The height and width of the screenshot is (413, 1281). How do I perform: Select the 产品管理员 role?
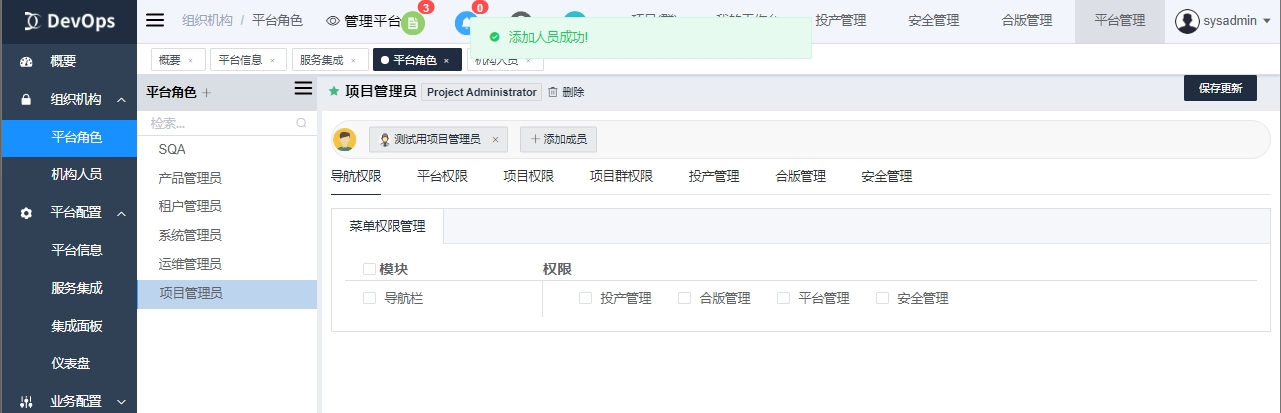(227, 178)
